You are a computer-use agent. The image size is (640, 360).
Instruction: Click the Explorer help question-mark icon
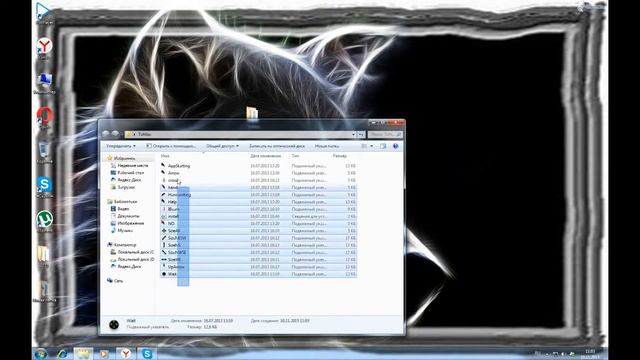396,146
